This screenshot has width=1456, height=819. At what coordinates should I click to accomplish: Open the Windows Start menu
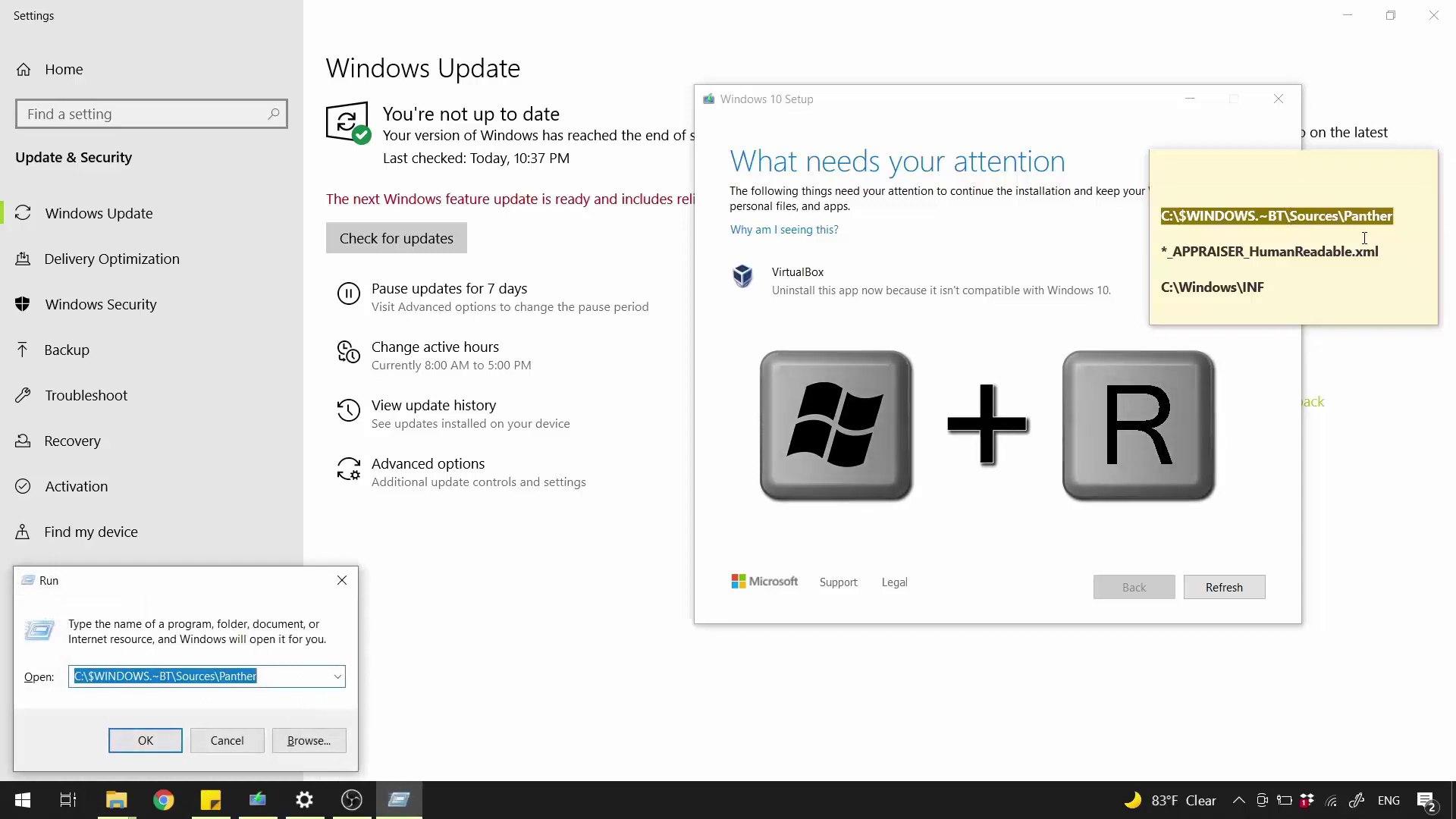[23, 800]
